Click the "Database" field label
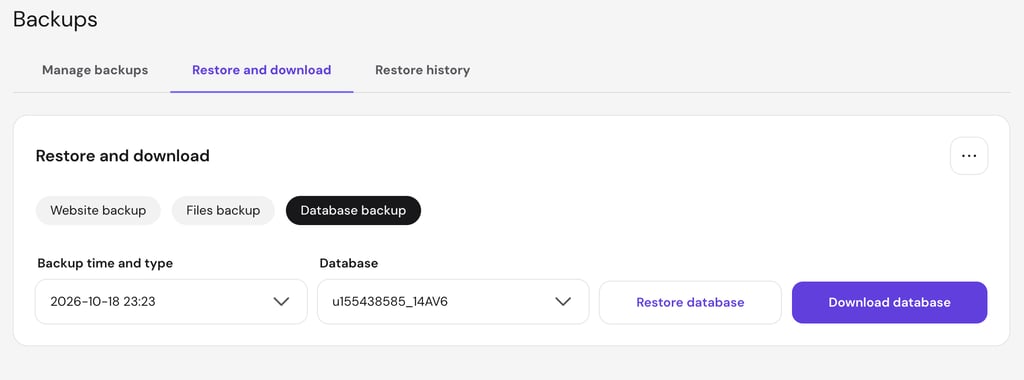1024x380 pixels. (349, 263)
